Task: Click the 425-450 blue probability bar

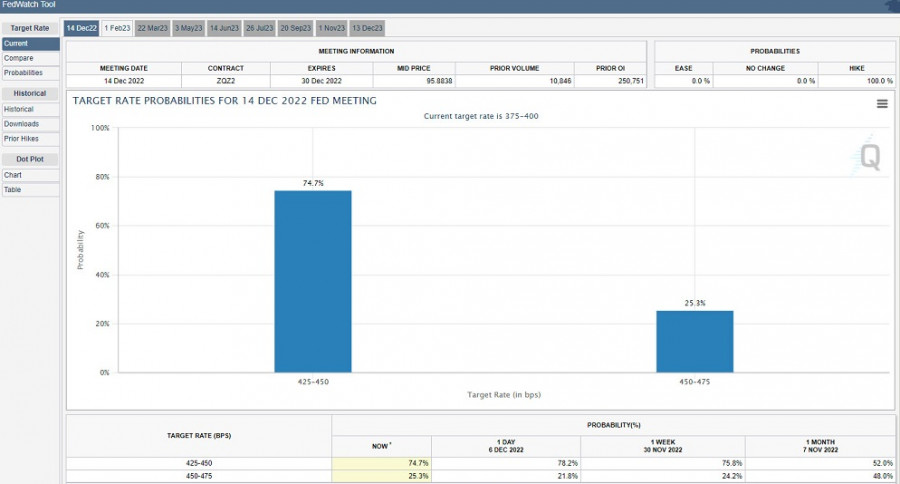Action: click(313, 281)
